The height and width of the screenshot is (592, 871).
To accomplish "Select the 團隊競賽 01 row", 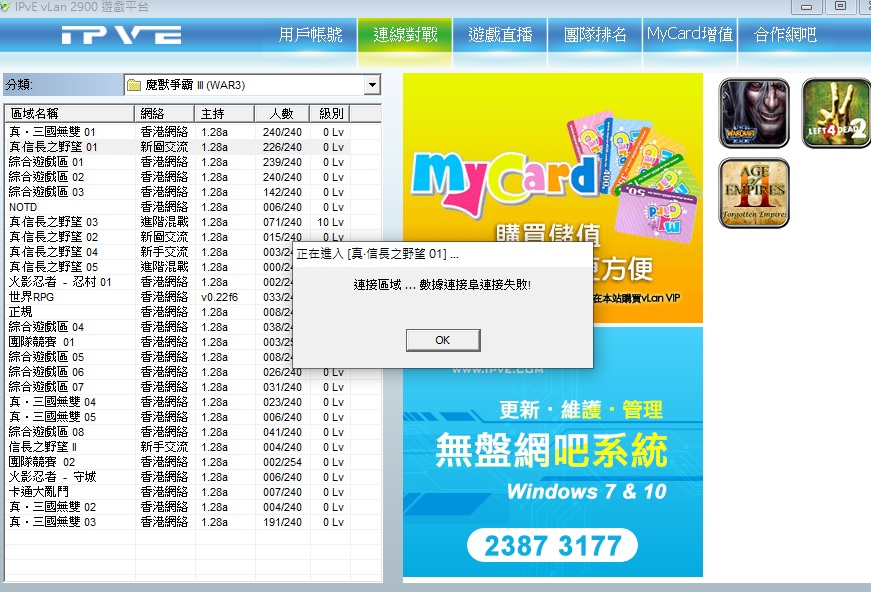I will coord(150,342).
